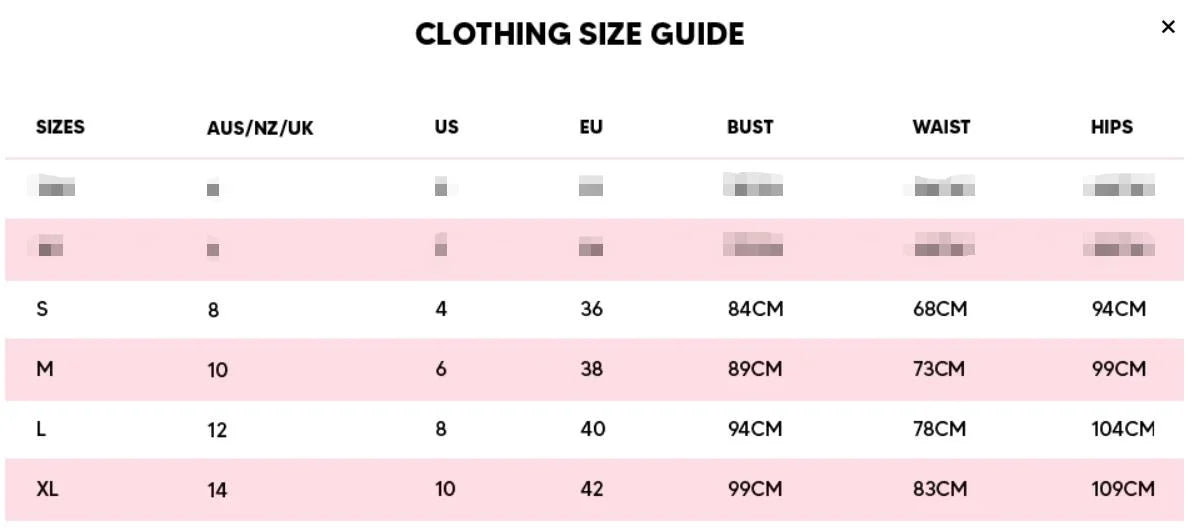This screenshot has width=1190, height=529.
Task: Click AUS/NZ/UK size 14 cell
Action: tap(217, 490)
